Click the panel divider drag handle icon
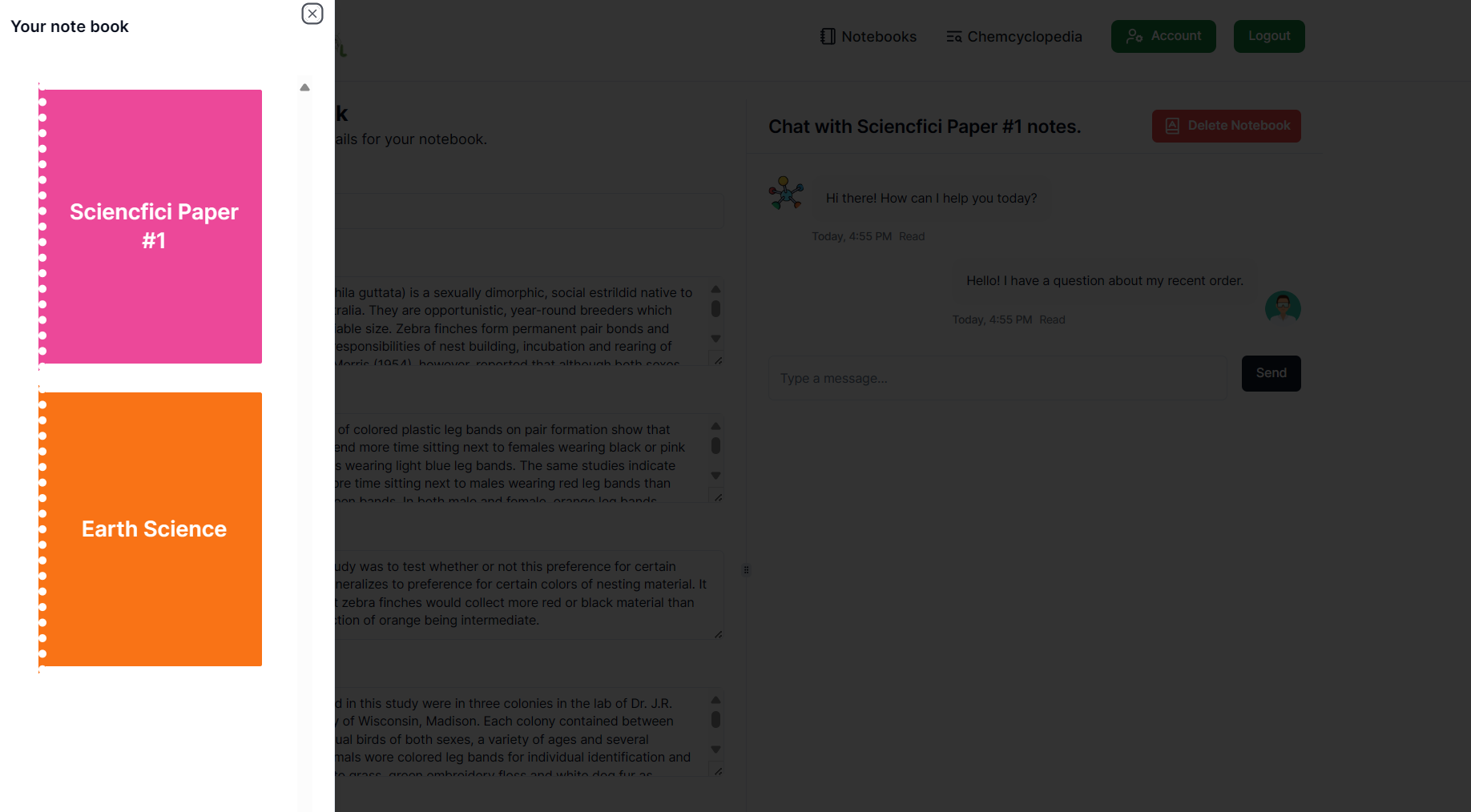 click(746, 570)
